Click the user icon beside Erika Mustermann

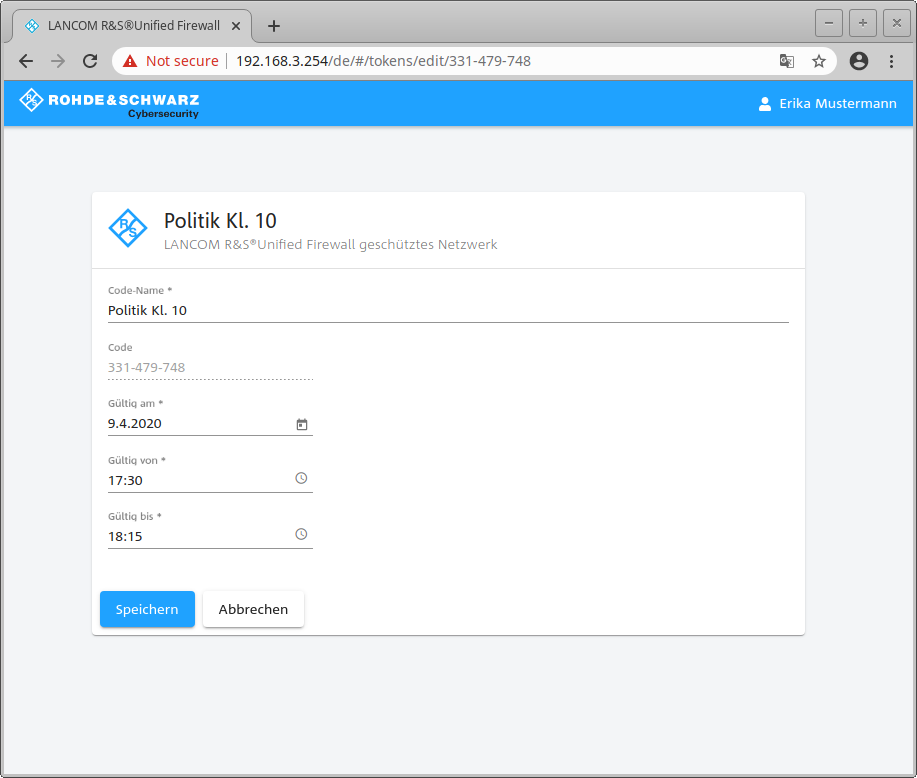coord(765,104)
